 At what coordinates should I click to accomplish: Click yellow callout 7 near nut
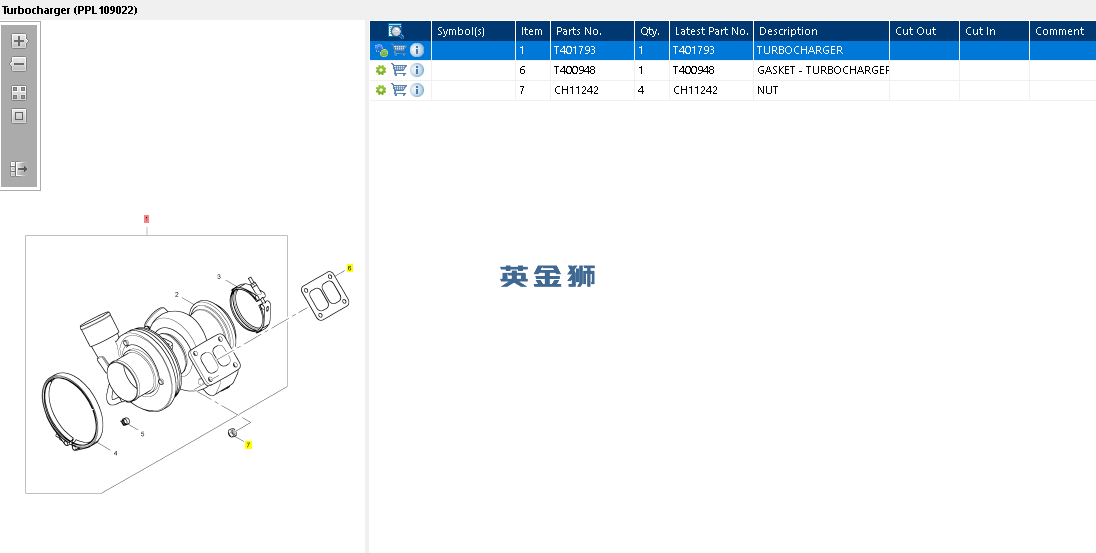point(248,445)
